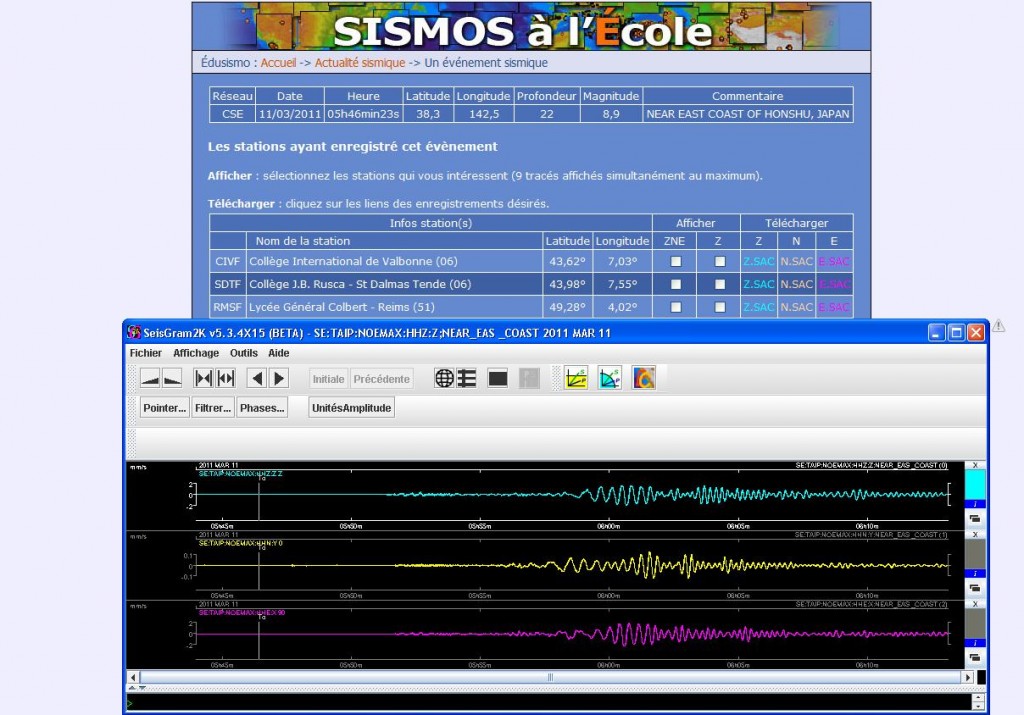Viewport: 1024px width, 715px height.
Task: Follow the Actualité sismique breadcrumb link
Action: pyautogui.click(x=360, y=63)
